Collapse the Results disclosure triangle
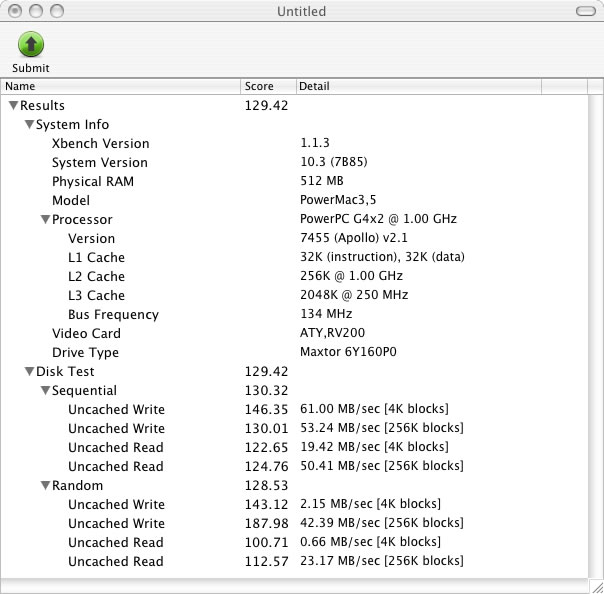Screen dimensions: 604x594 click(x=13, y=105)
